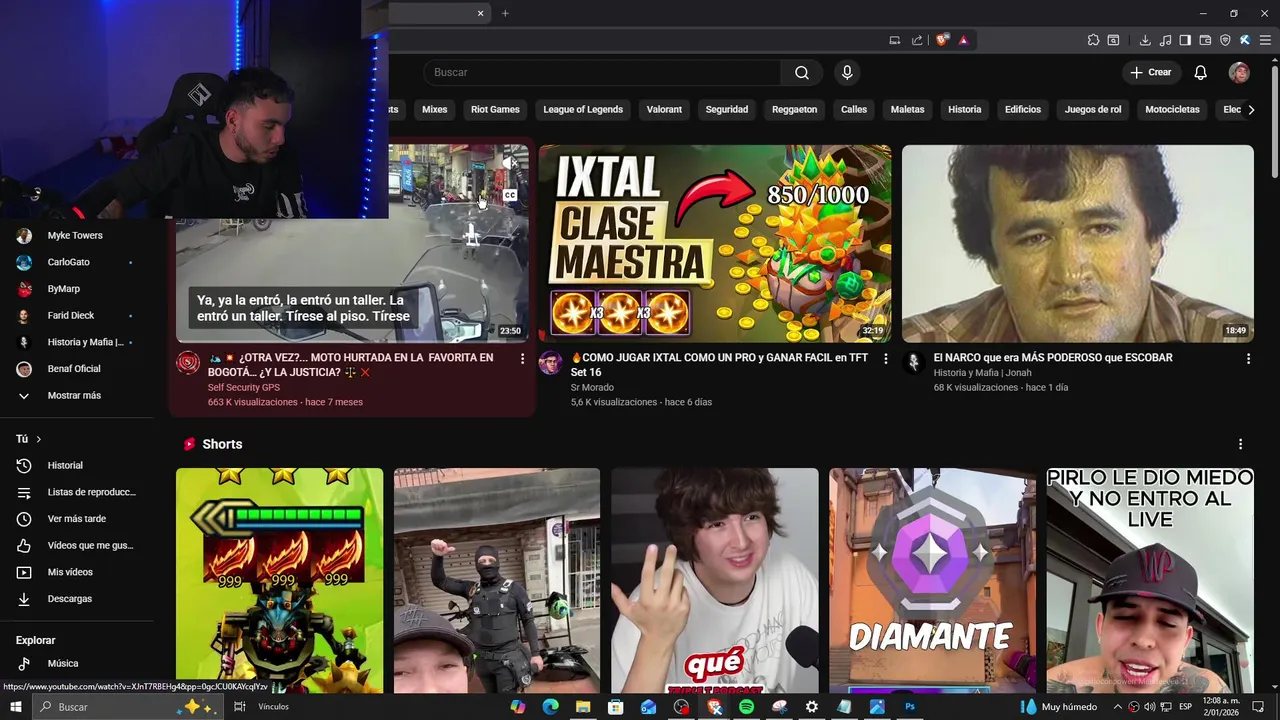Click the Sr Morado channel avatar
Image resolution: width=1280 pixels, height=720 pixels.
tap(550, 362)
